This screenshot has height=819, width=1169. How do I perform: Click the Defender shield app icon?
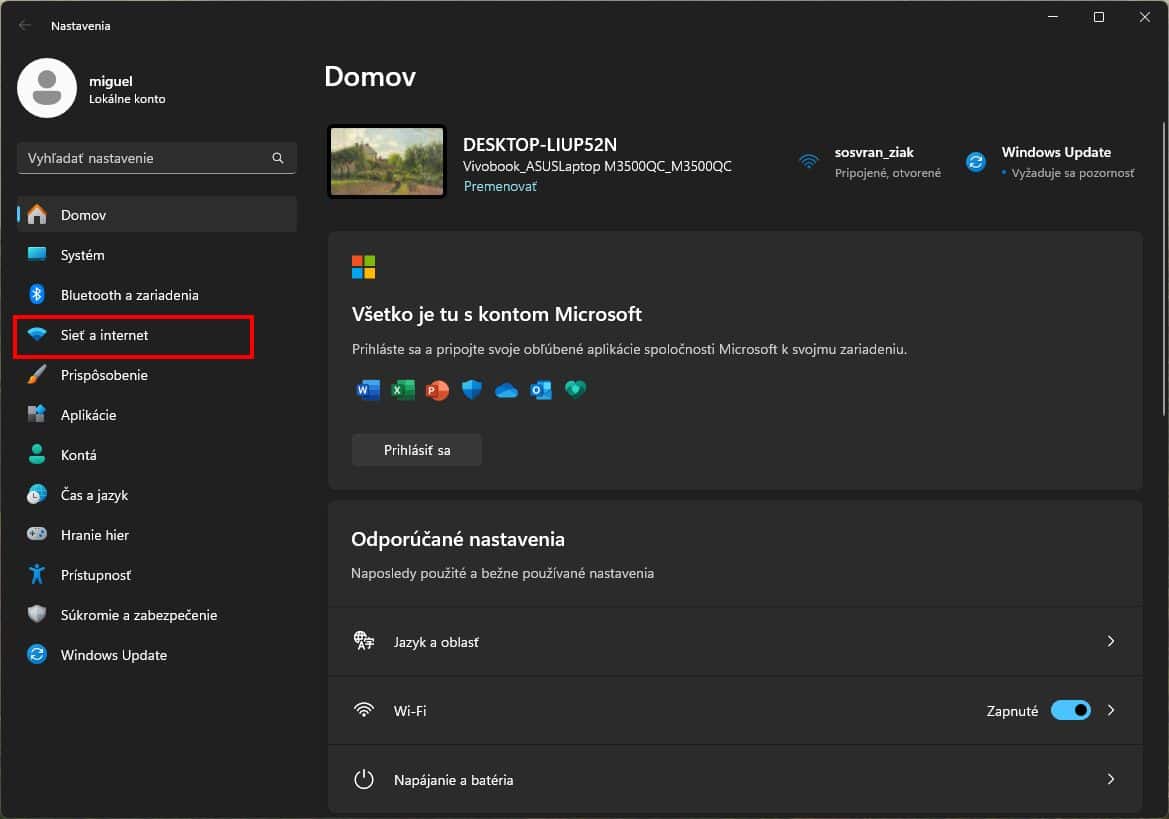[472, 389]
